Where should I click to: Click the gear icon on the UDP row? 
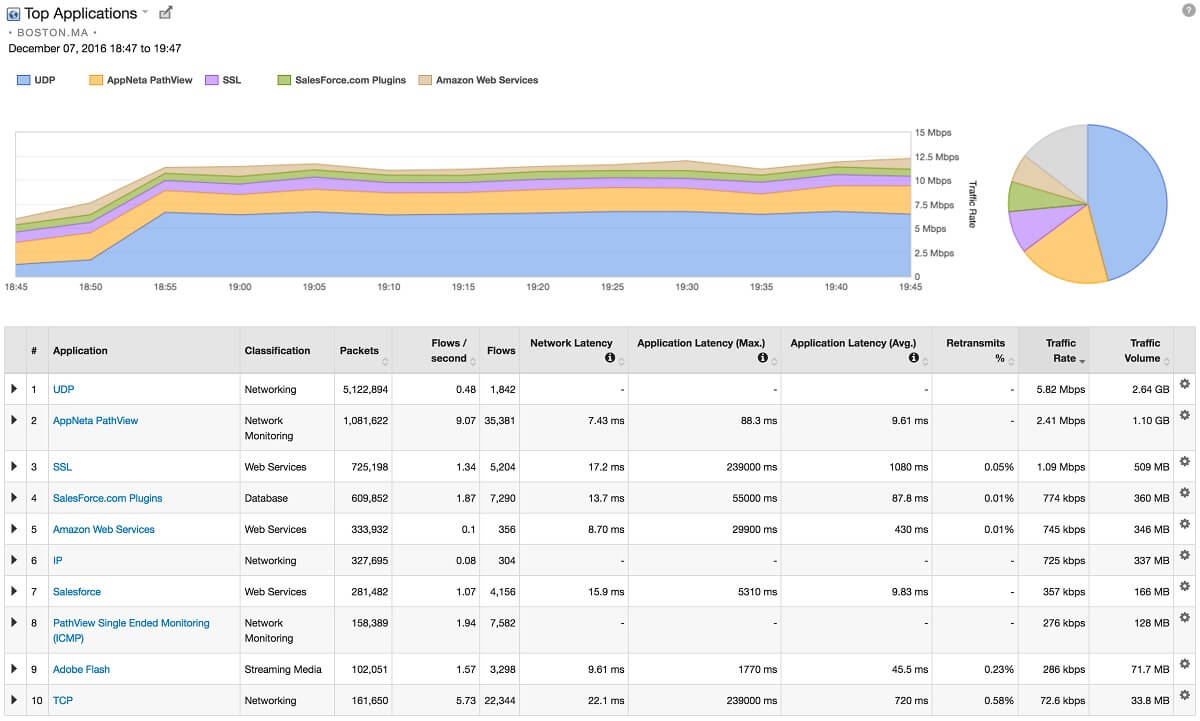1184,385
